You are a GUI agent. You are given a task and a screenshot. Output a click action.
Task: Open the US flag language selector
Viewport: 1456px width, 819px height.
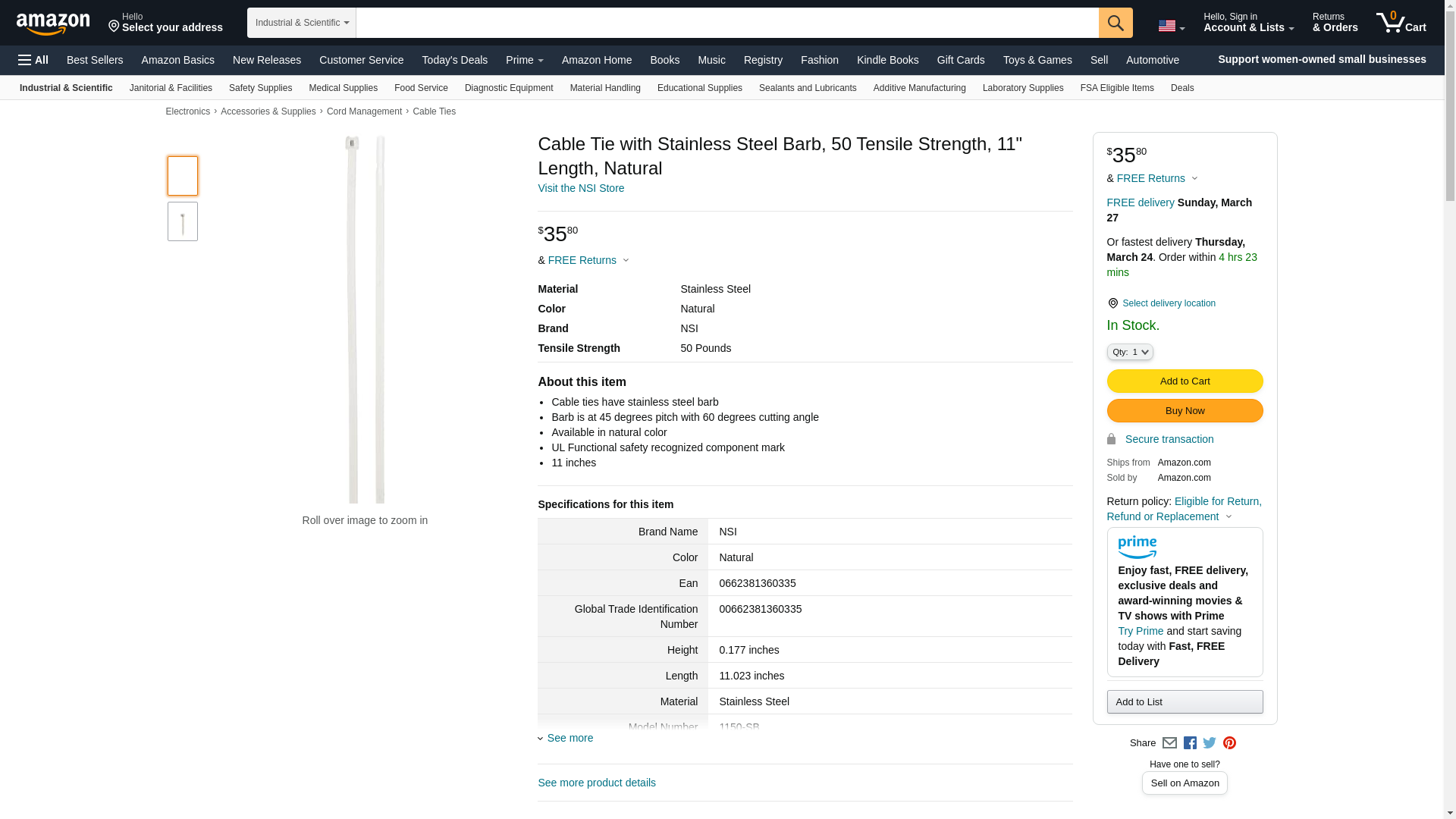click(1171, 26)
